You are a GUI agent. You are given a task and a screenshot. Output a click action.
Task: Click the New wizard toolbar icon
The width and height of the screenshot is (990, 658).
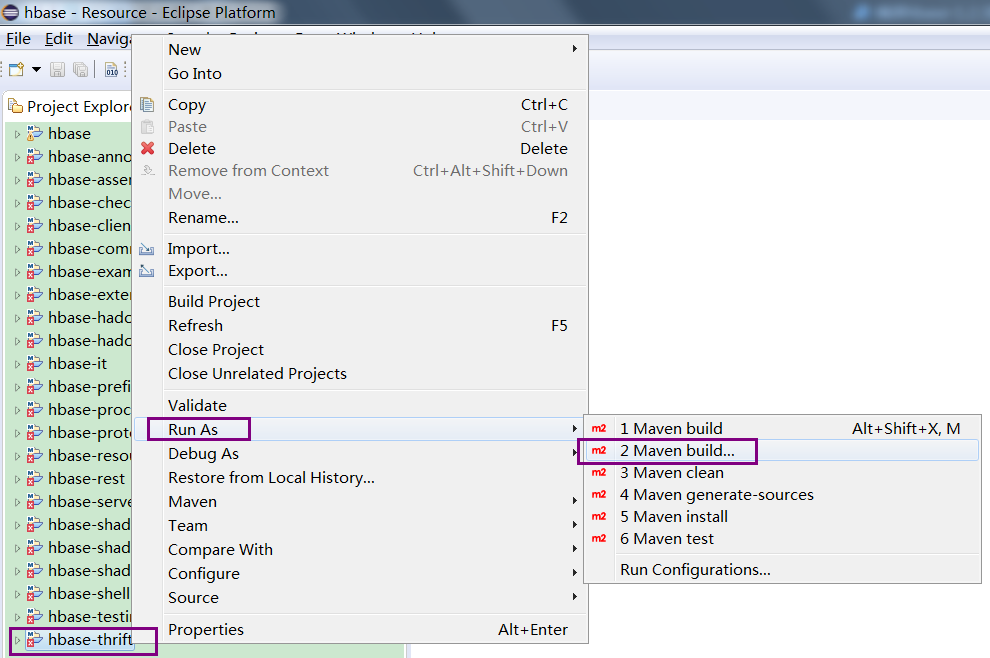16,69
